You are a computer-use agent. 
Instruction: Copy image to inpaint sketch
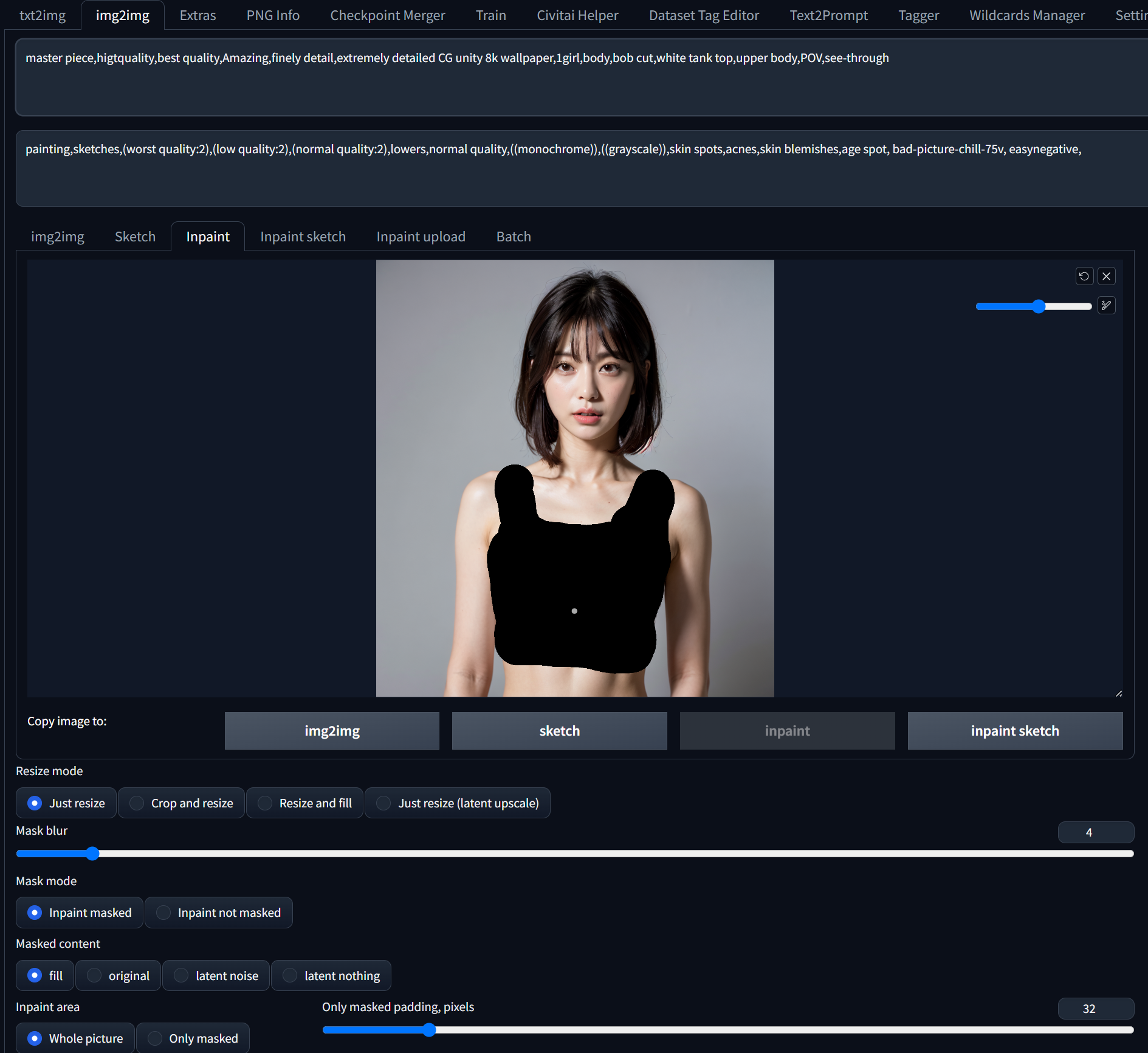coord(1015,731)
